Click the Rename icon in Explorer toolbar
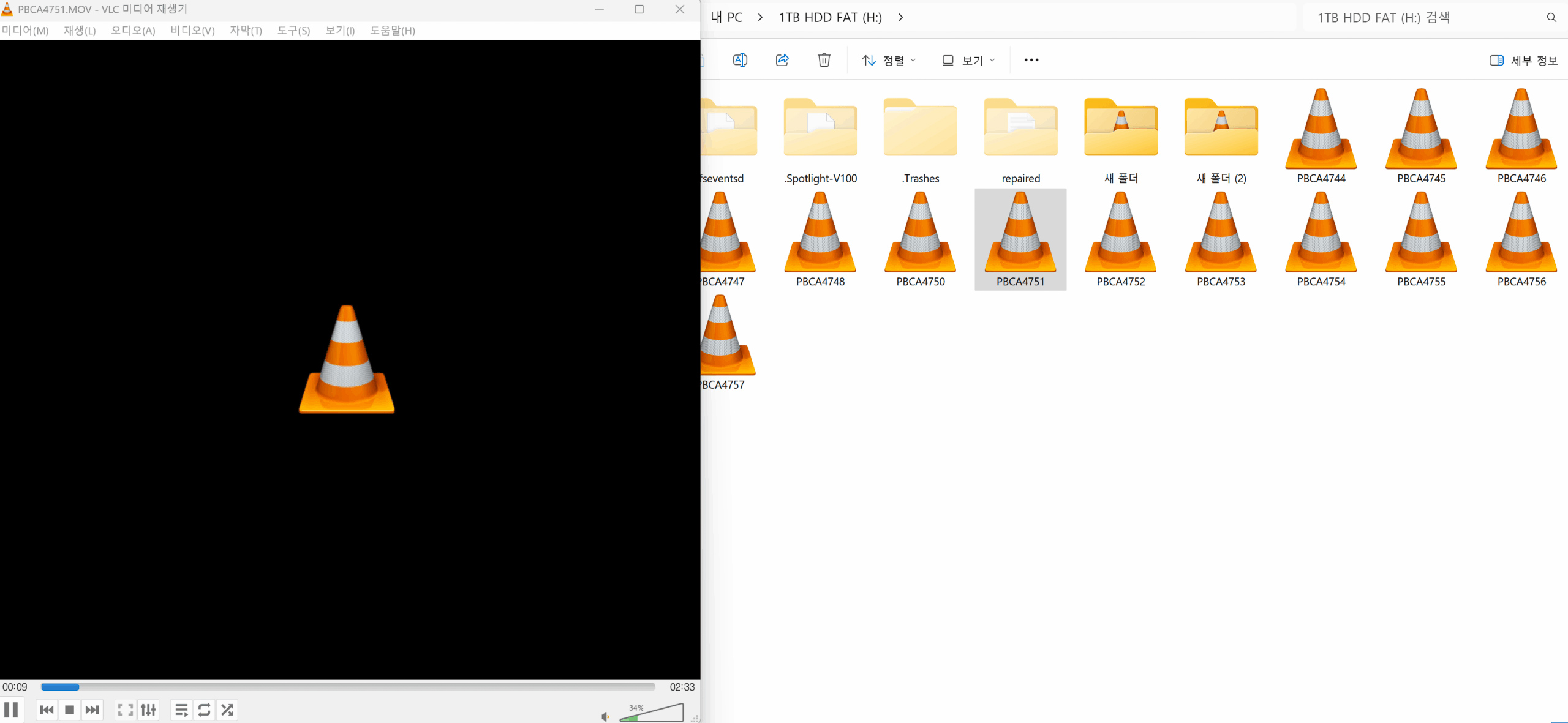The height and width of the screenshot is (723, 1568). tap(740, 60)
